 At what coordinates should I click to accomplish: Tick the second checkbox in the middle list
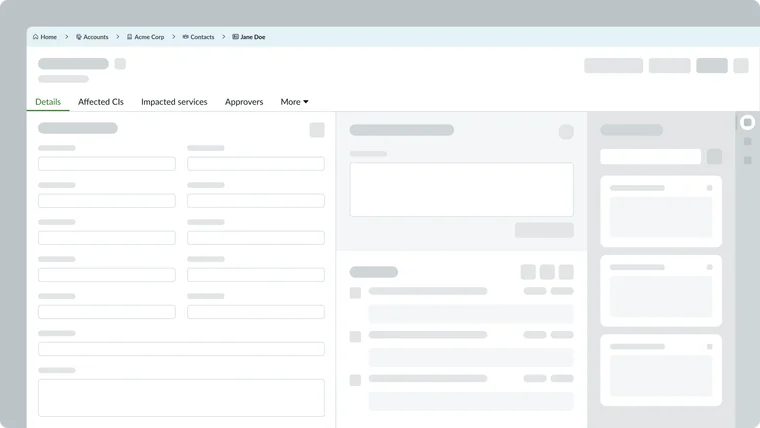pos(355,336)
